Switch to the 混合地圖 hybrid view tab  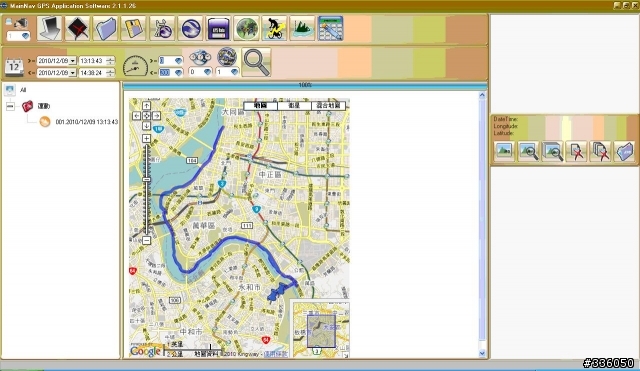tap(328, 106)
